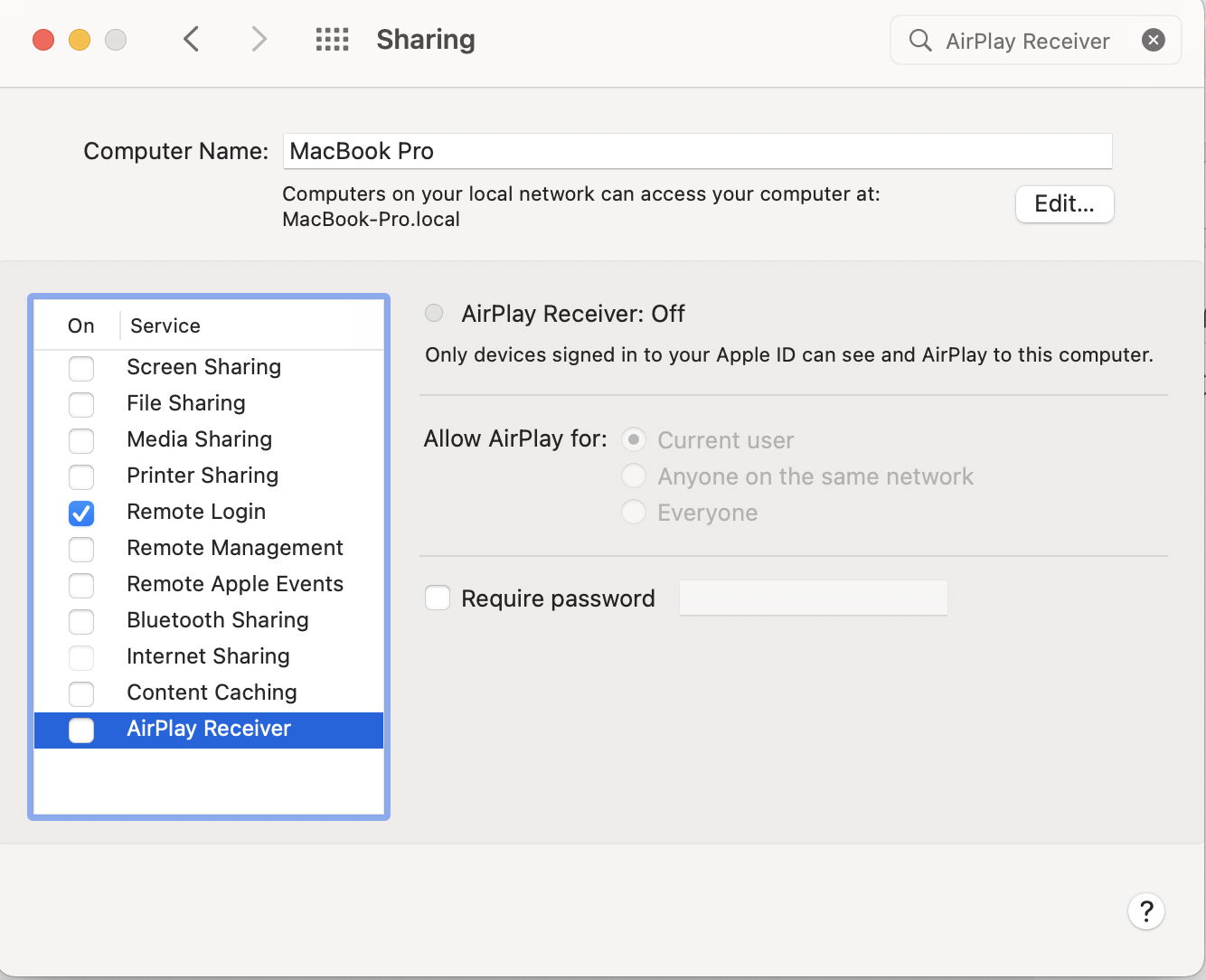Enable the Remote Management checkbox
The height and width of the screenshot is (980, 1206).
[81, 549]
